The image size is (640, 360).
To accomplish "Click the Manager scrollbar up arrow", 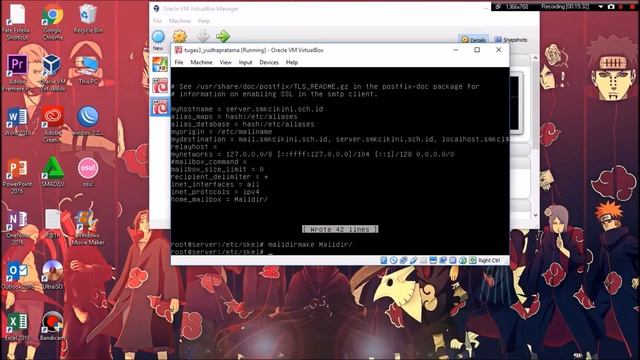I will tap(536, 58).
